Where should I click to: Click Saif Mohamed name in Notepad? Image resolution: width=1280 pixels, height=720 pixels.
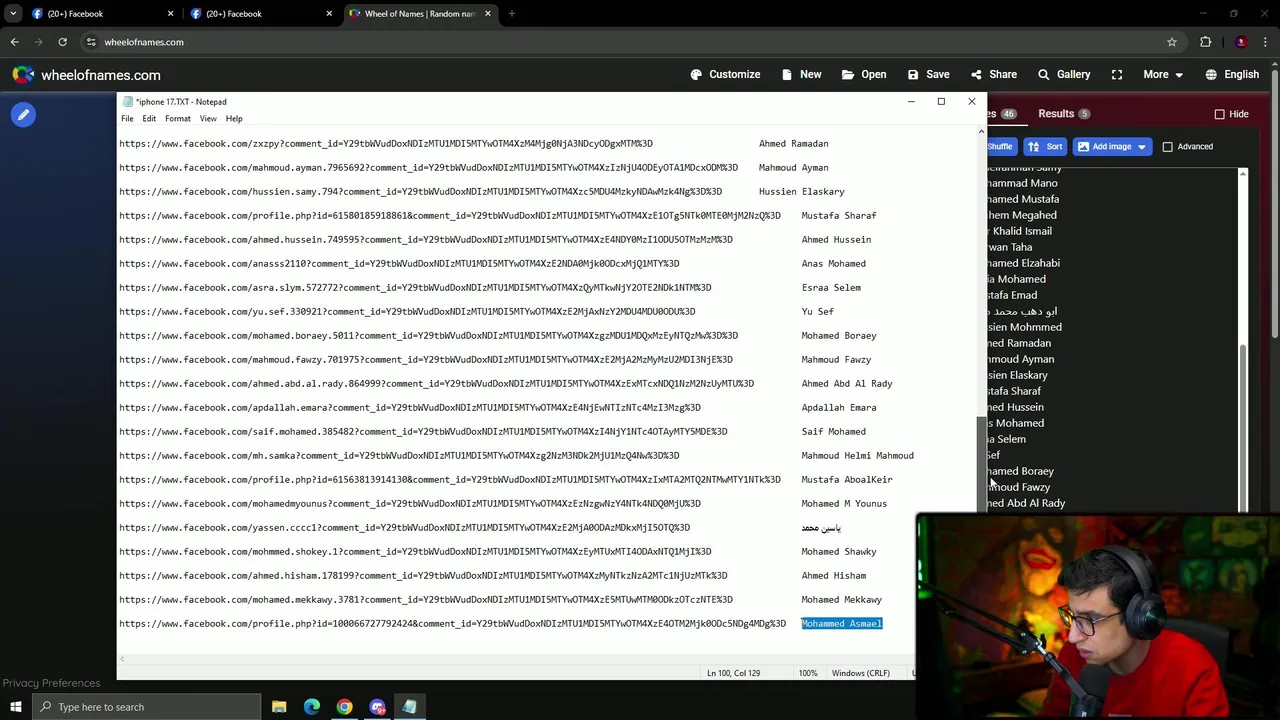pyautogui.click(x=833, y=432)
